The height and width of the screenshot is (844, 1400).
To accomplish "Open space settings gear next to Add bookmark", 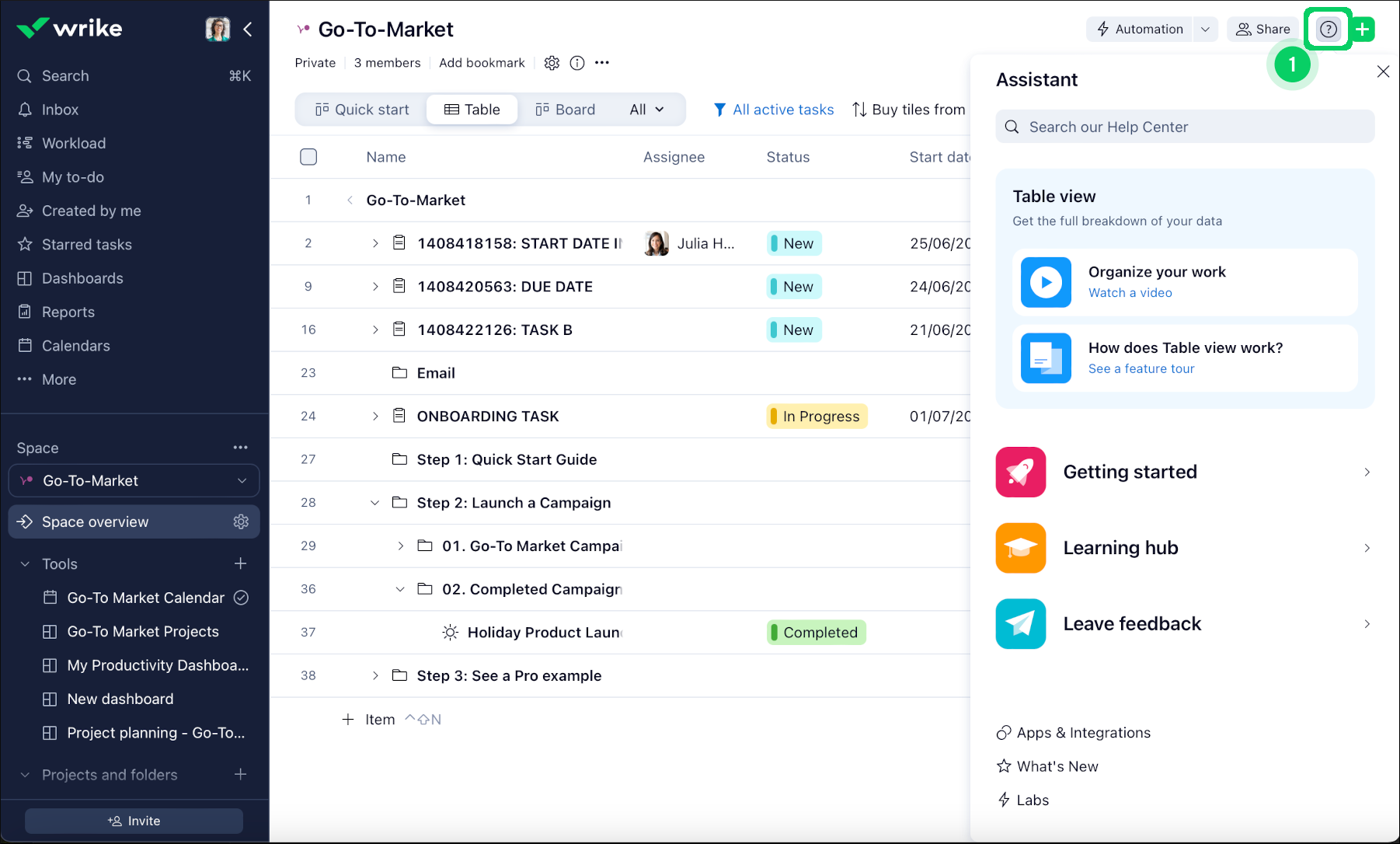I will pyautogui.click(x=552, y=63).
